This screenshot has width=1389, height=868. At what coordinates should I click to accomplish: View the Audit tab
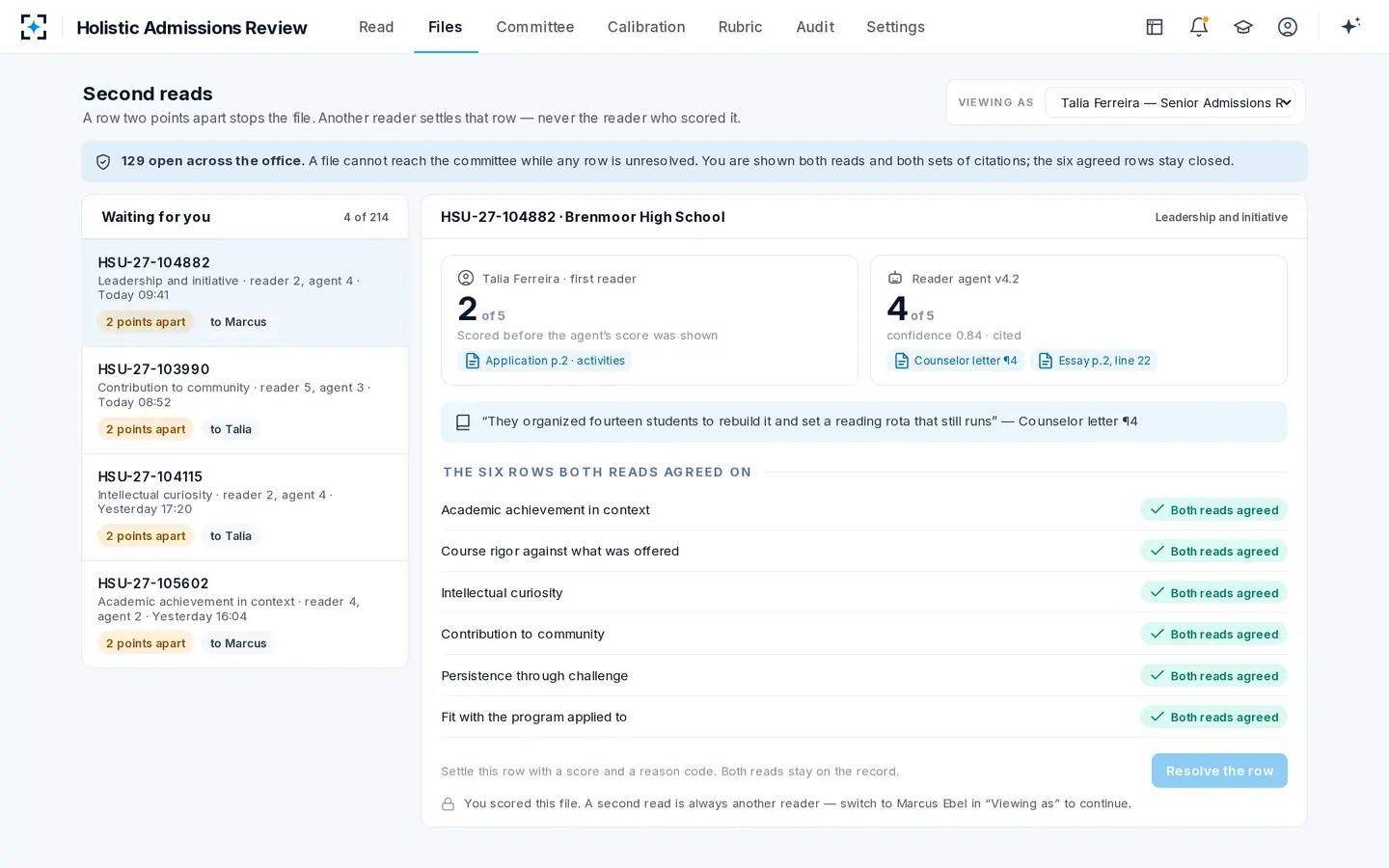(x=815, y=27)
